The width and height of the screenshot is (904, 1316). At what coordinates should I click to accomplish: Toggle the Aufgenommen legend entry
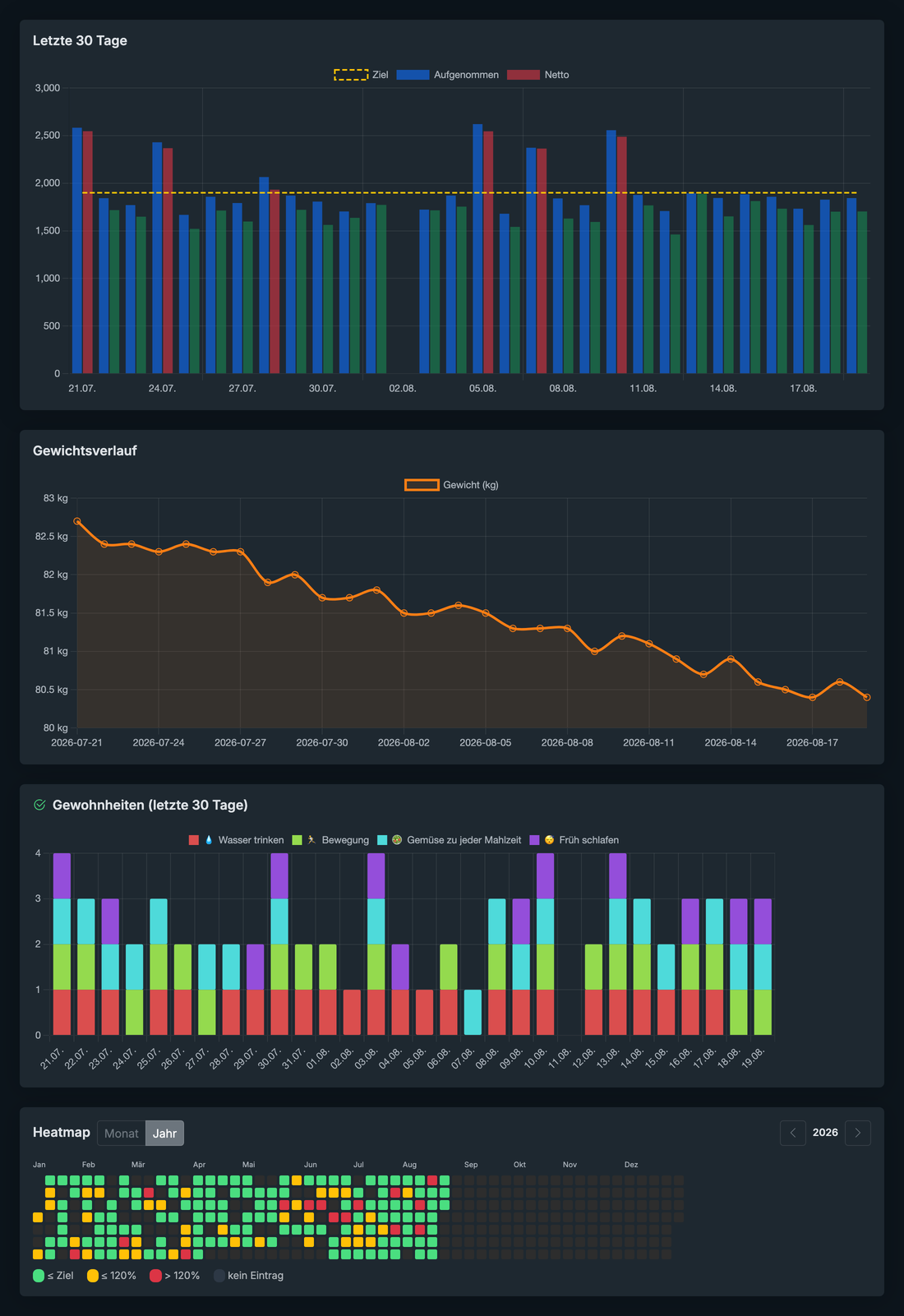coord(447,75)
